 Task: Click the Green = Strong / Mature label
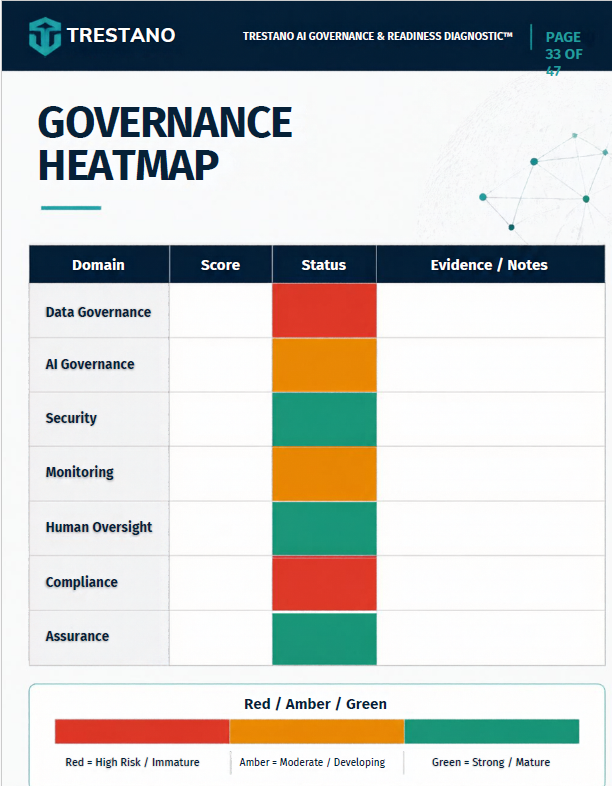(491, 762)
